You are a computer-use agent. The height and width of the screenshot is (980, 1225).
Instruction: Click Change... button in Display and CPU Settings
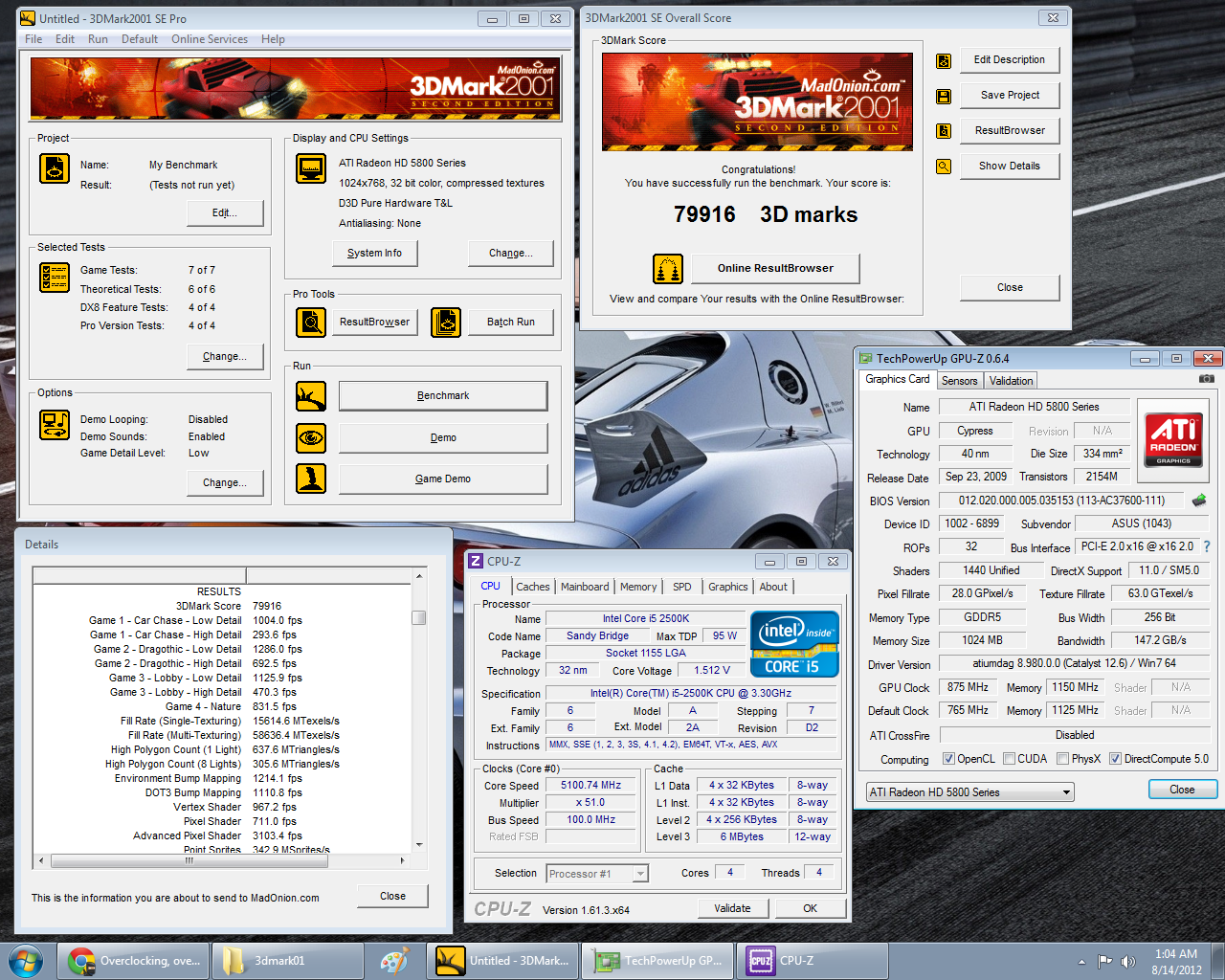click(512, 254)
